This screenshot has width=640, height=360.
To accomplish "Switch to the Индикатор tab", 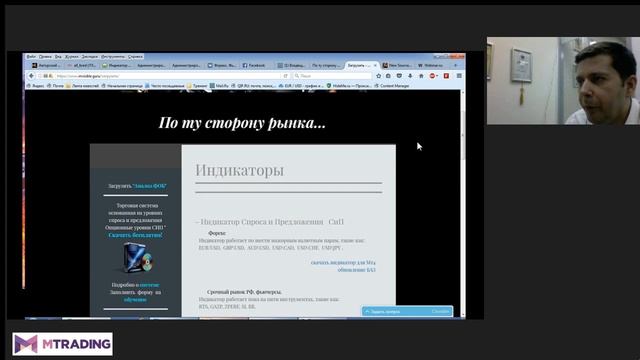I will 116,65.
